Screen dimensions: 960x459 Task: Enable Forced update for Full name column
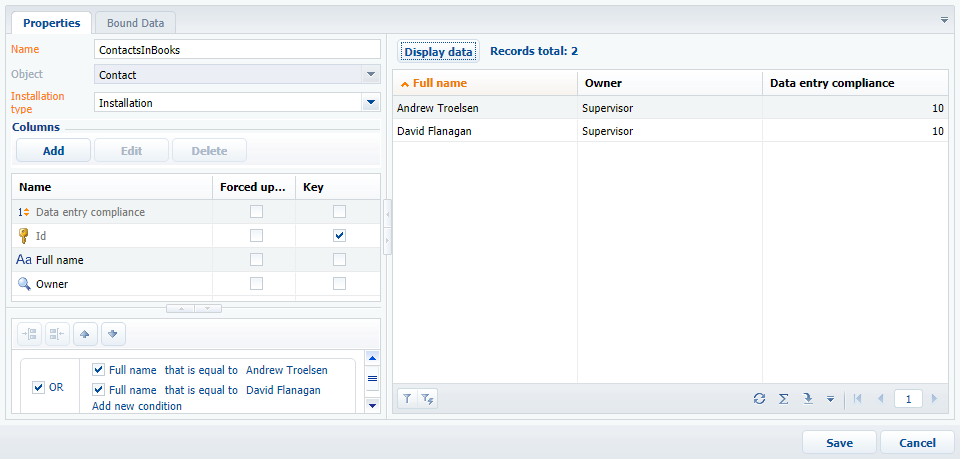257,260
